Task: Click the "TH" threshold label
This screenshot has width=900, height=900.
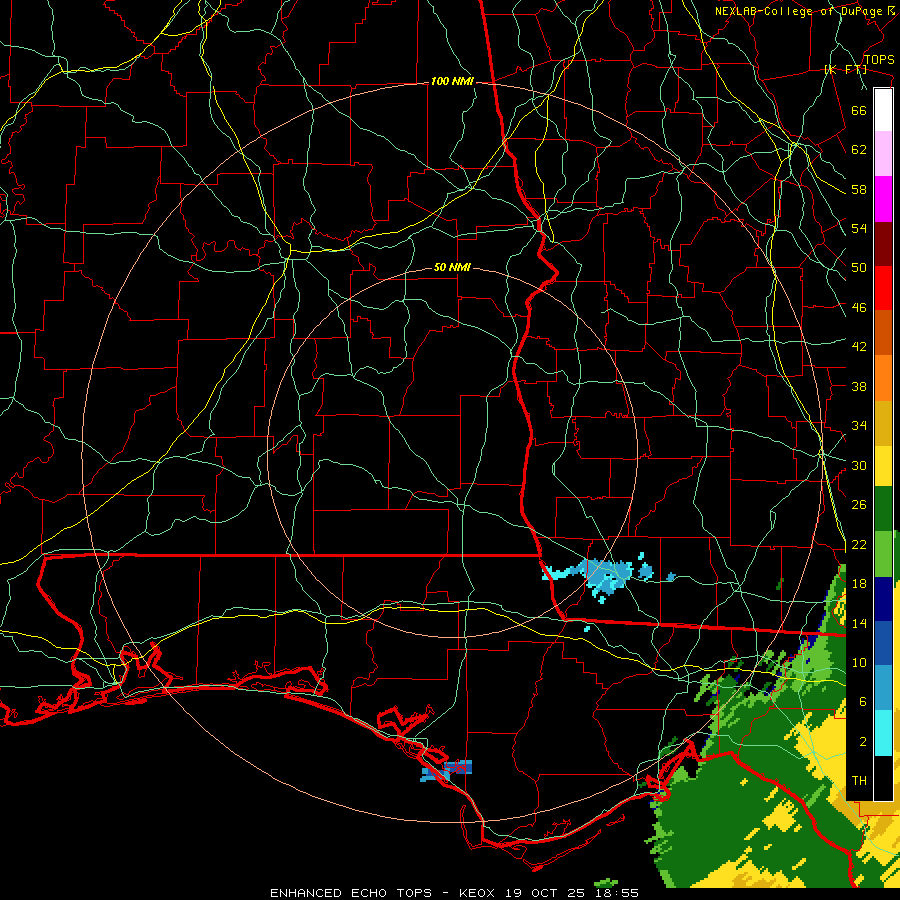Action: pos(859,781)
